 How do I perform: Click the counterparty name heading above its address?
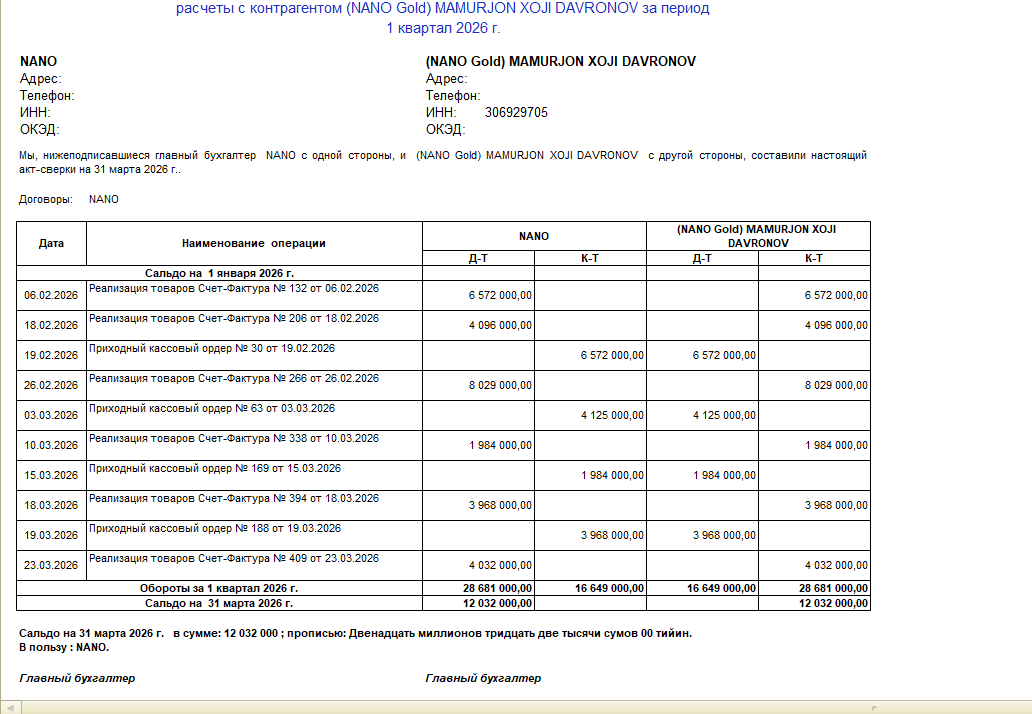[x=561, y=61]
